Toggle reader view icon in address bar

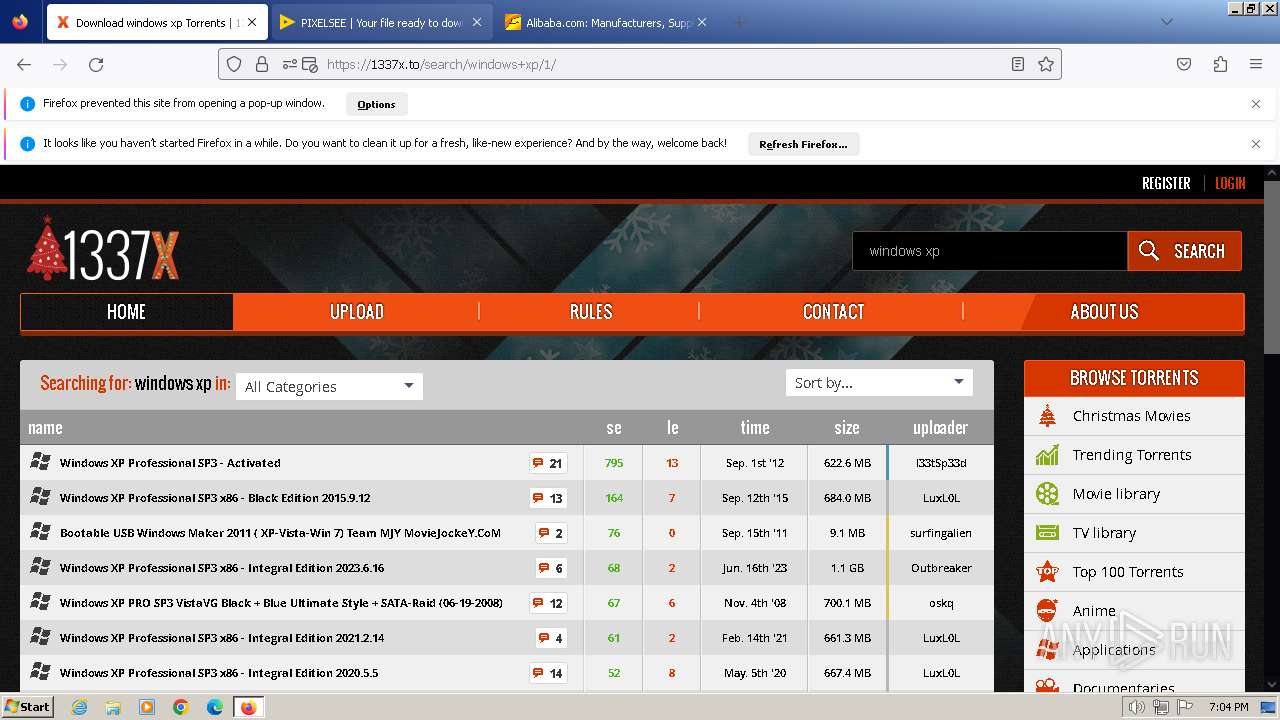coord(1018,64)
